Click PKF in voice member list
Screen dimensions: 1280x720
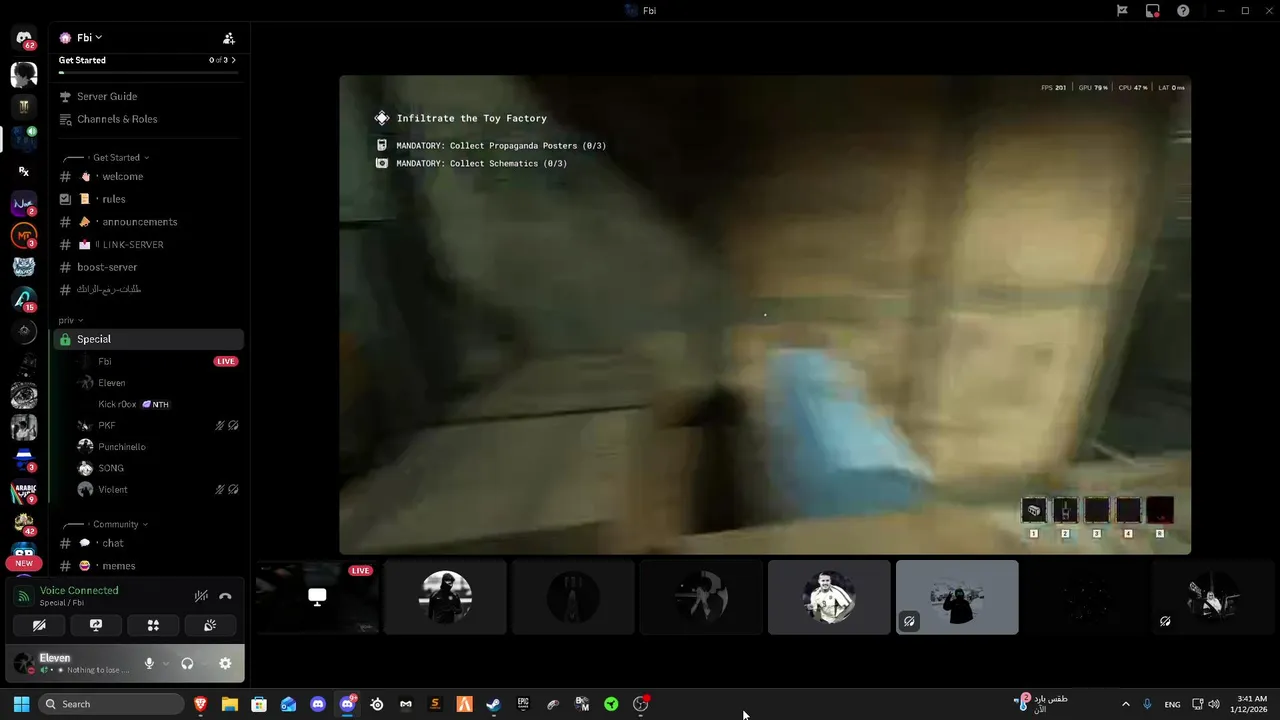(x=158, y=425)
